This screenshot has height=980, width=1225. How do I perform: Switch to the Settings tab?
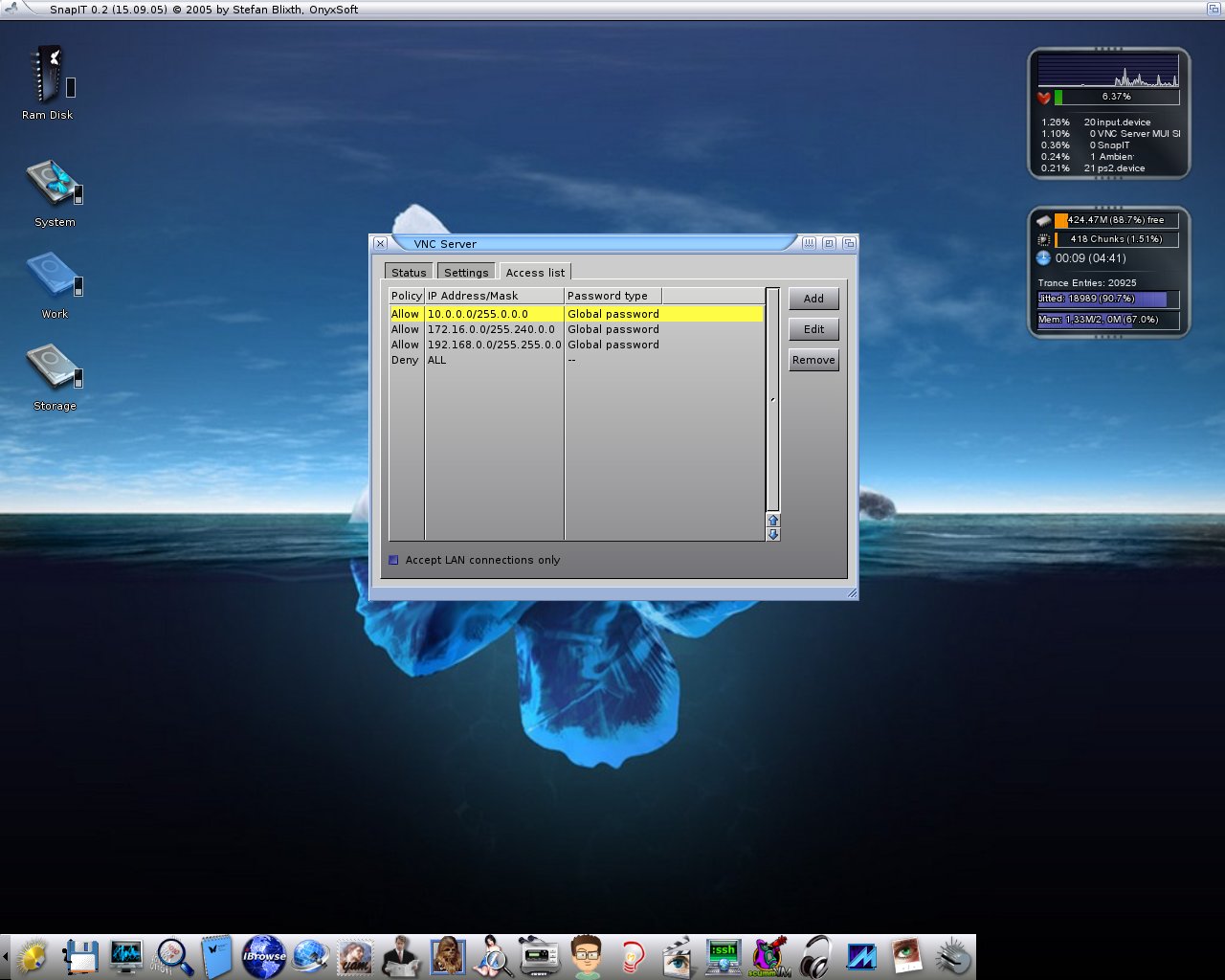[x=466, y=273]
